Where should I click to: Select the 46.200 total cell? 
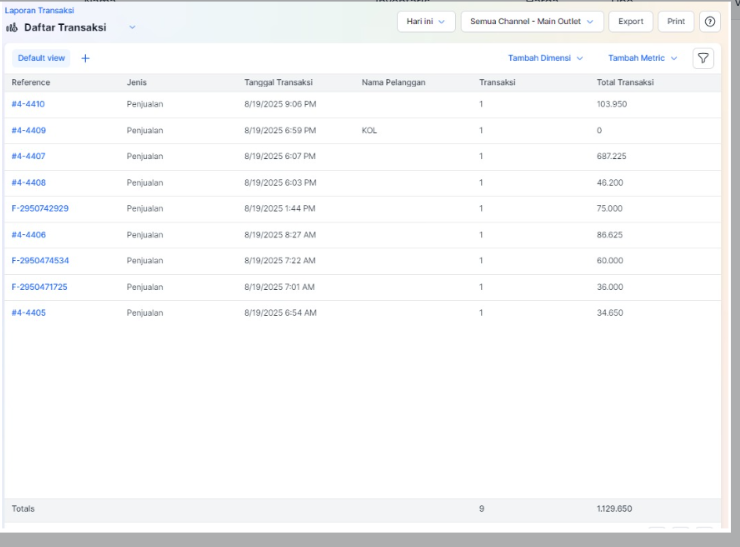coord(610,183)
